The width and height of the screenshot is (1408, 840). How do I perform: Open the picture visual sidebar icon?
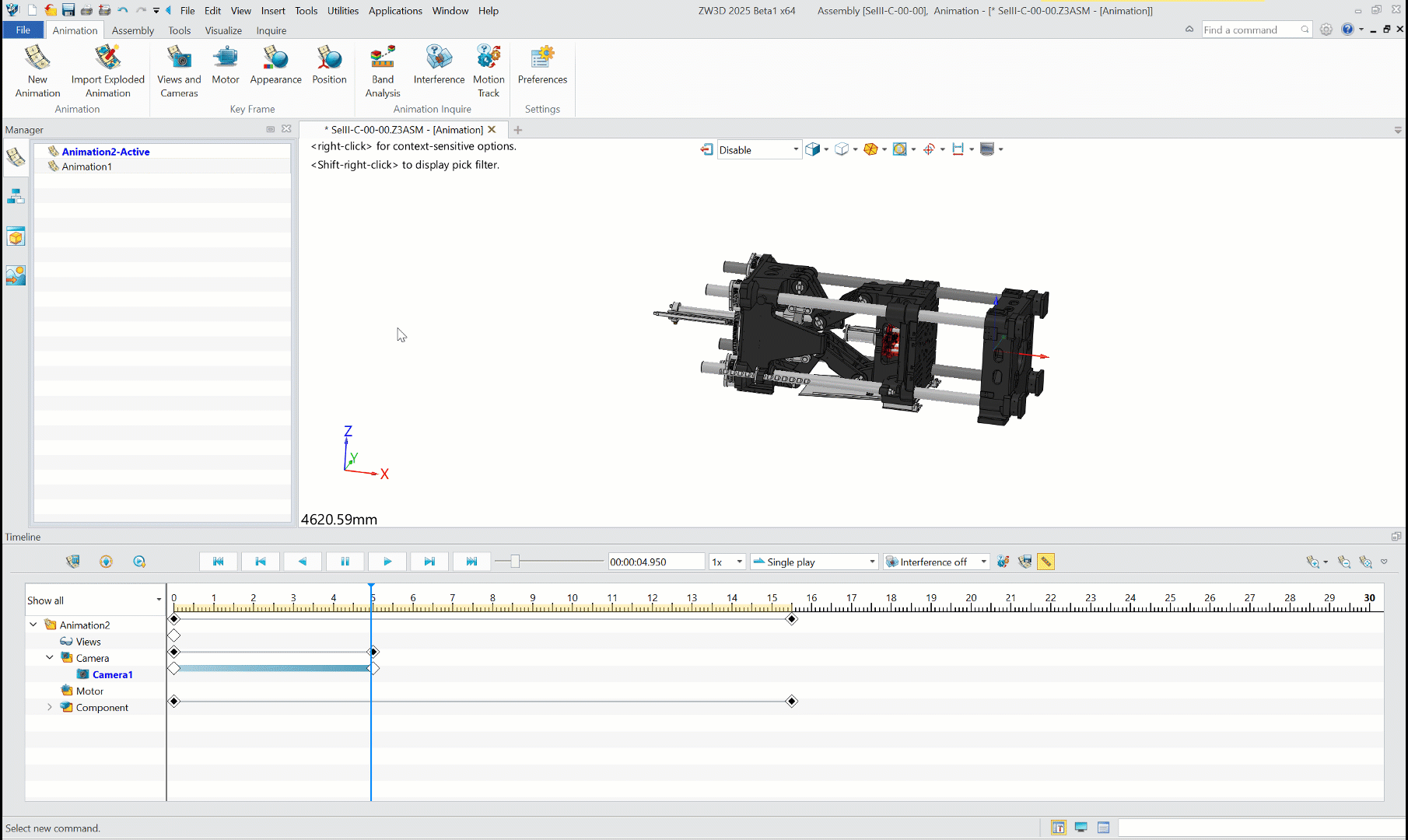coord(16,275)
